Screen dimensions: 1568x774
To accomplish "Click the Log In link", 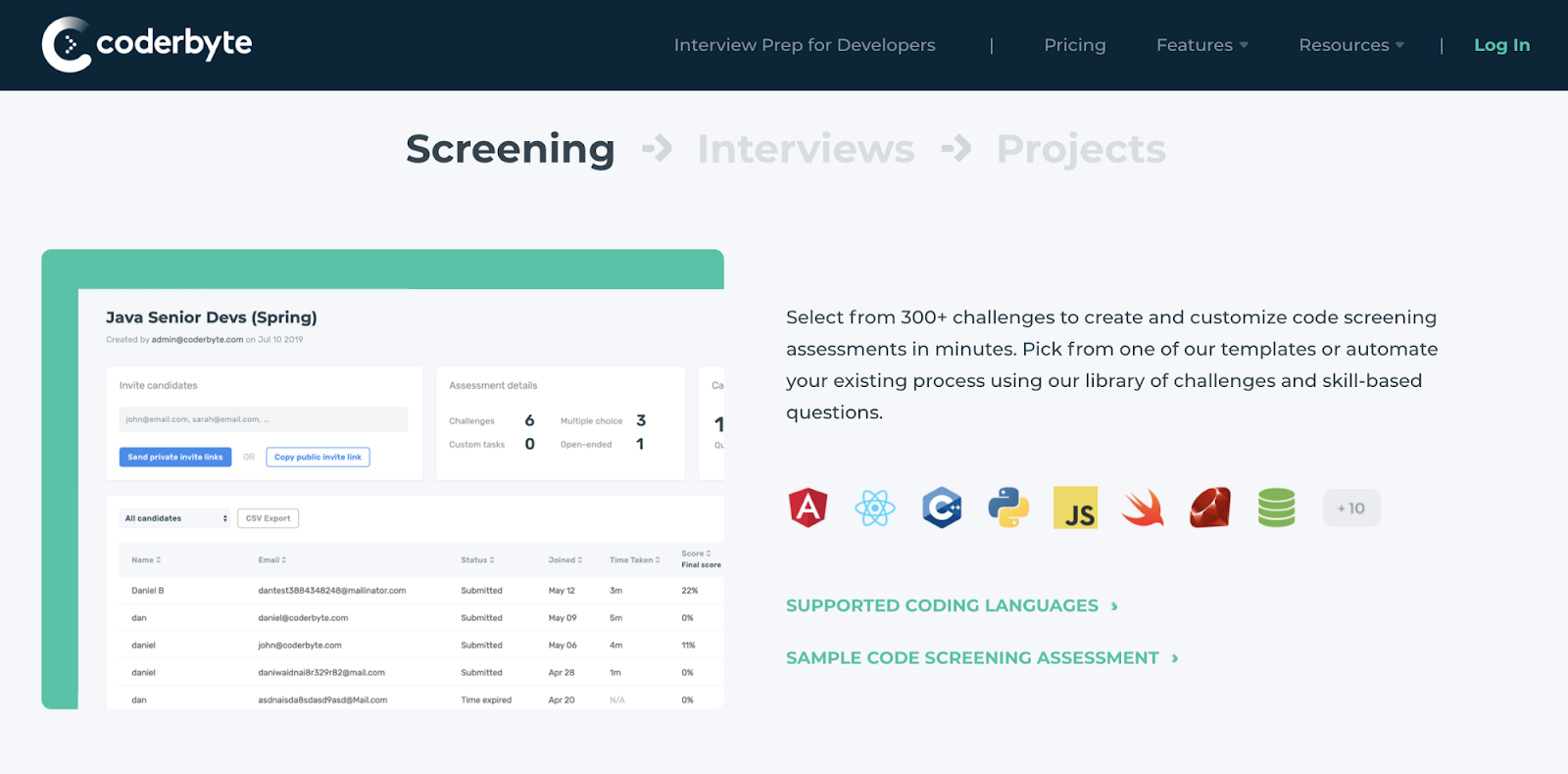I will pos(1501,45).
